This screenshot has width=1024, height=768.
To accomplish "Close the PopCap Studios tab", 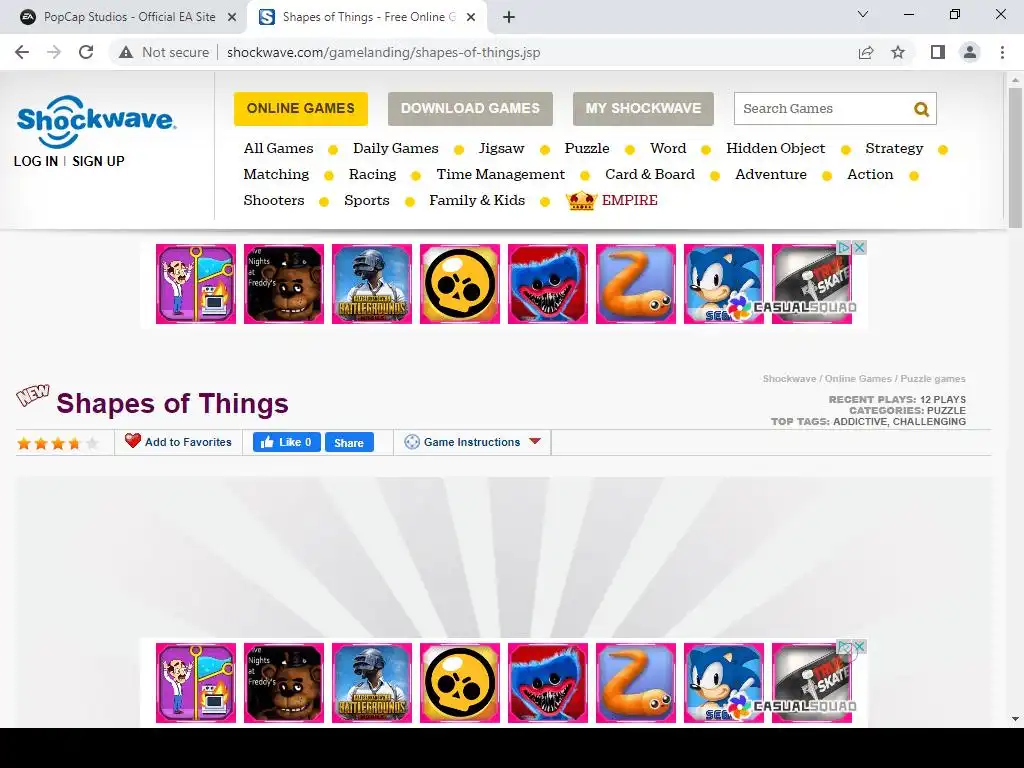I will (x=232, y=18).
